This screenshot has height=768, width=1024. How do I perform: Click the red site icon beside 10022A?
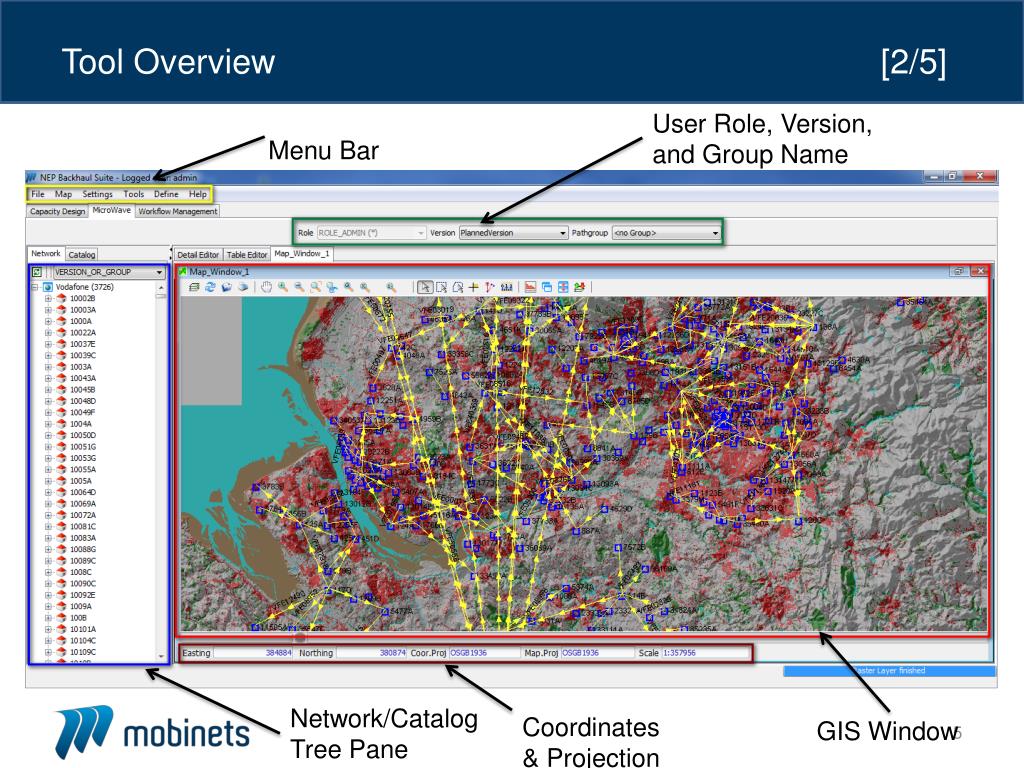pos(61,333)
